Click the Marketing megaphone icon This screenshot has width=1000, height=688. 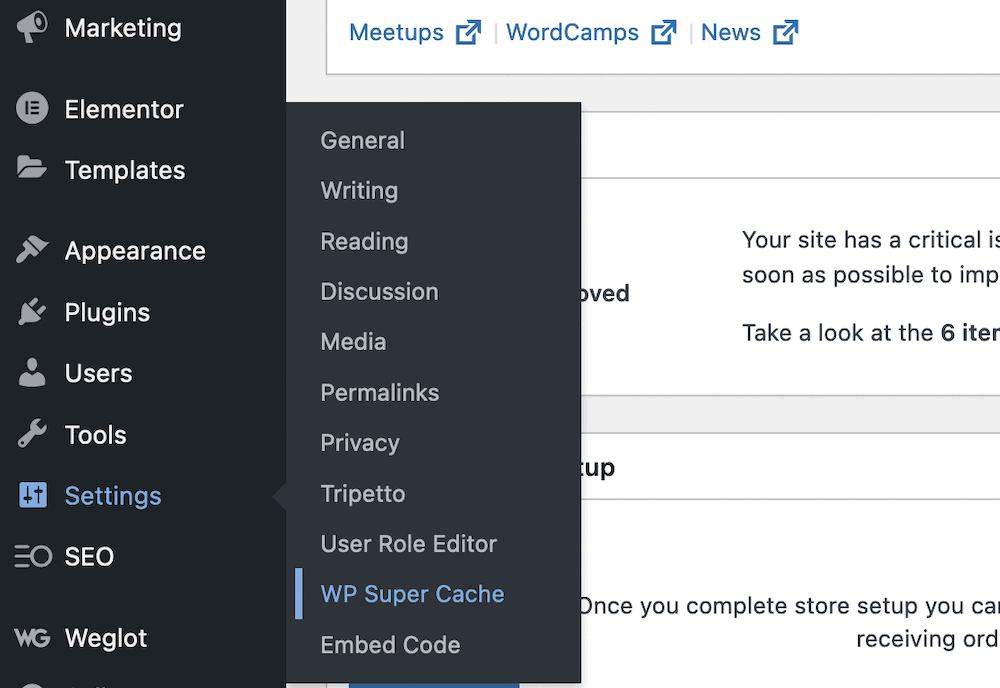tap(32, 27)
